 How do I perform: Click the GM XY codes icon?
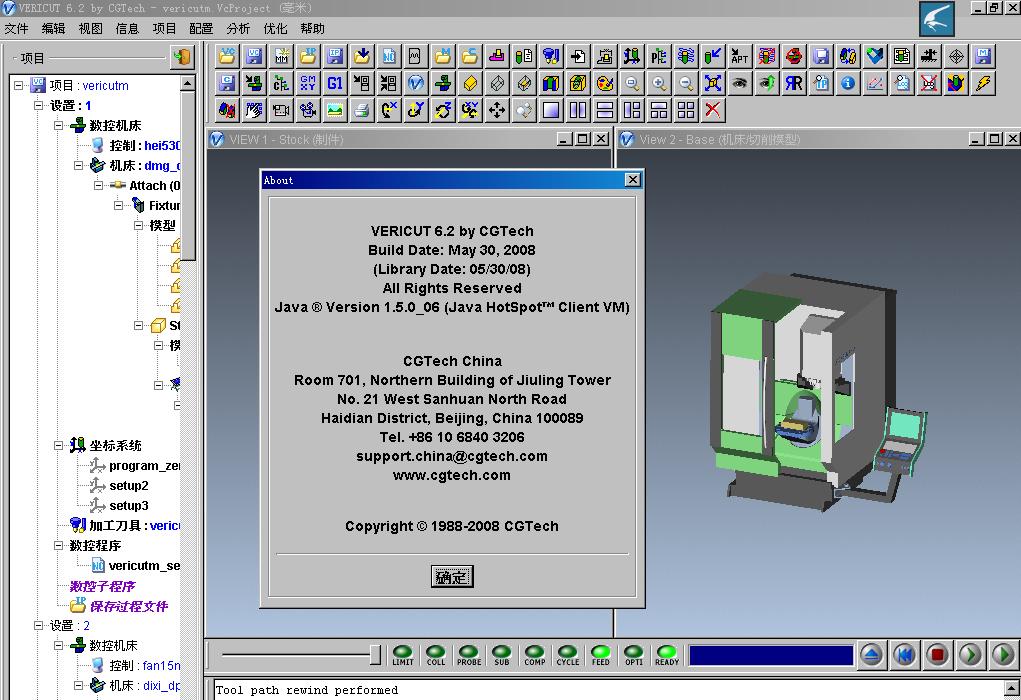(308, 83)
